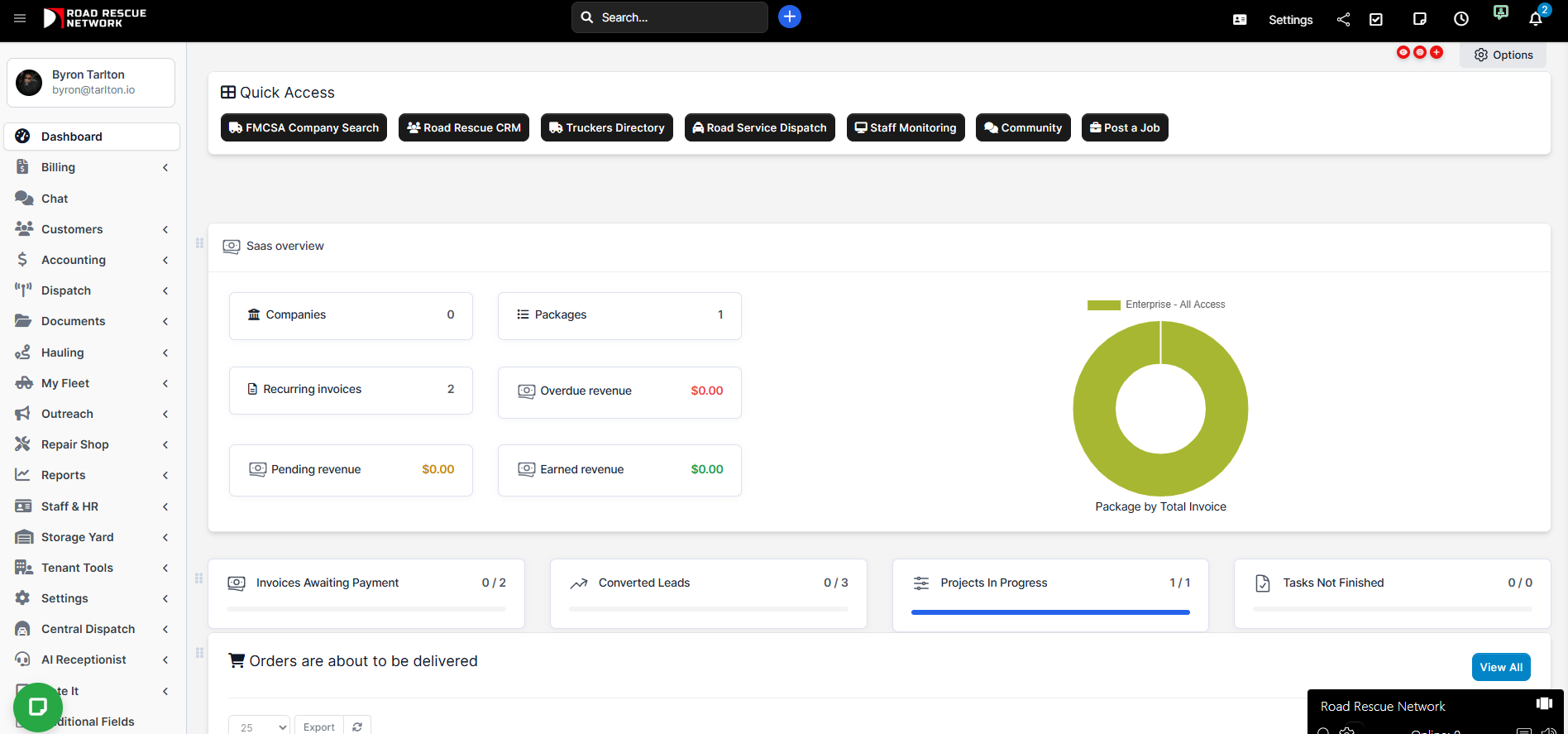The height and width of the screenshot is (734, 1568).
Task: Open Dashboard in the sidebar
Action: coord(92,137)
